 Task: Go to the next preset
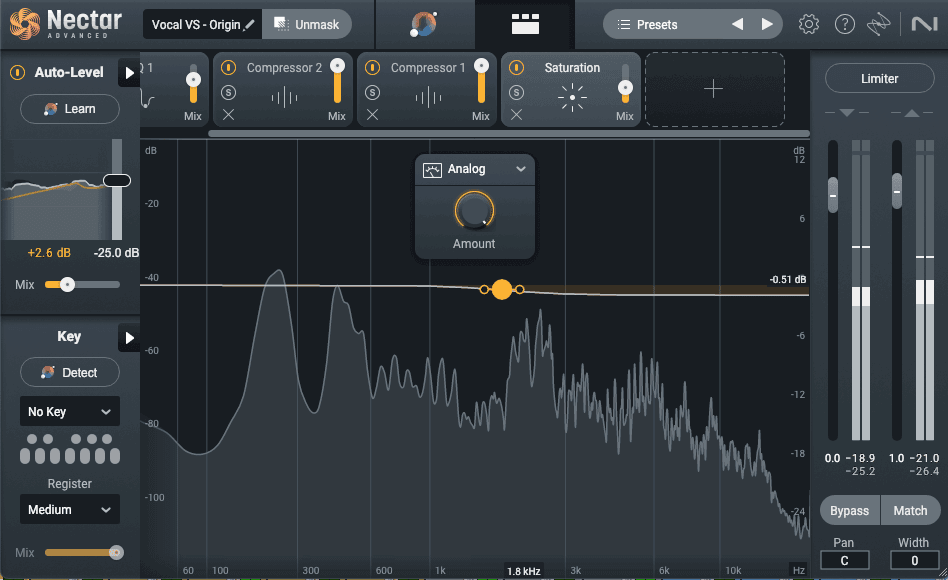coord(767,24)
